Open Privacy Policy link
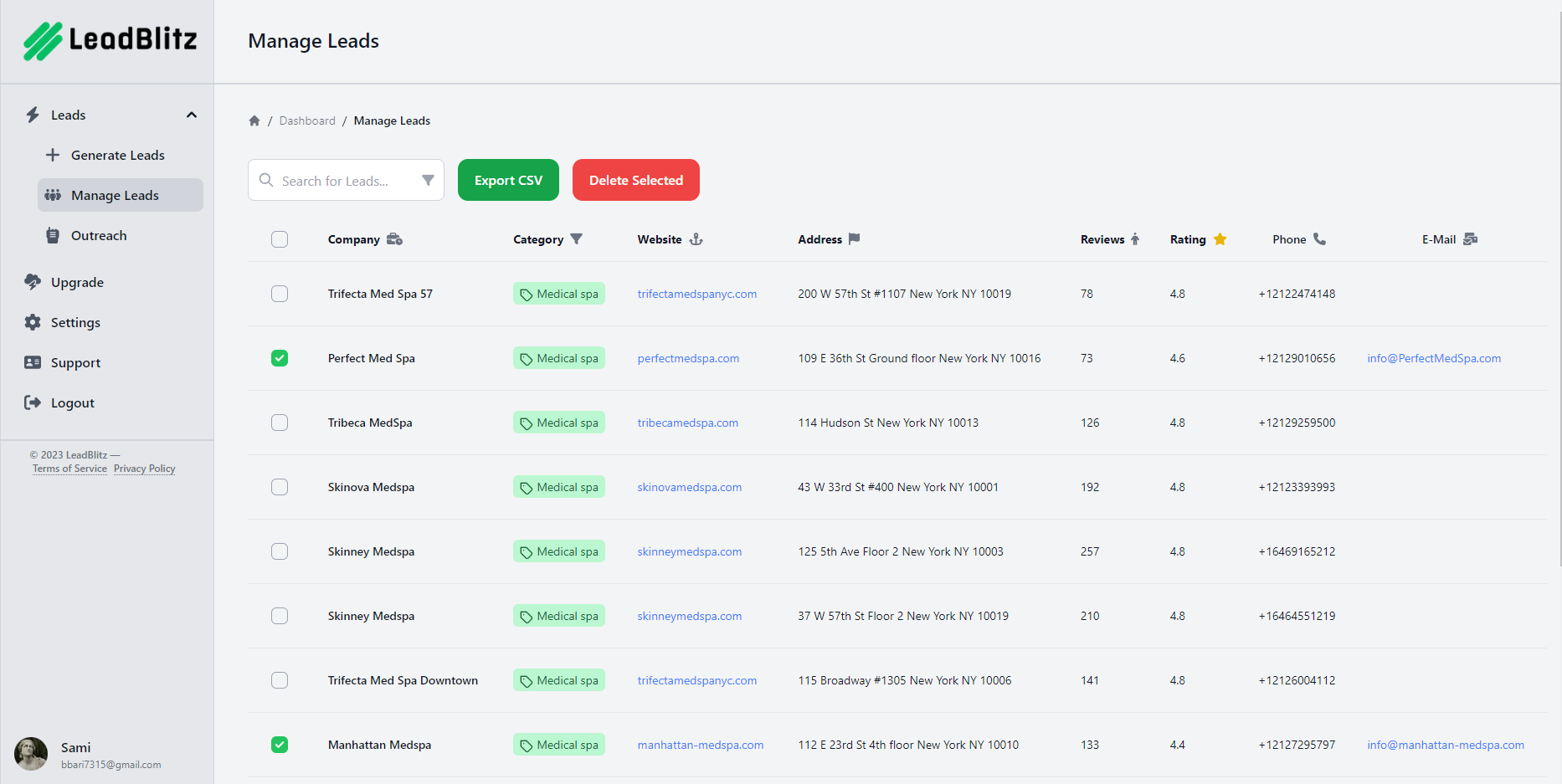 pyautogui.click(x=145, y=469)
